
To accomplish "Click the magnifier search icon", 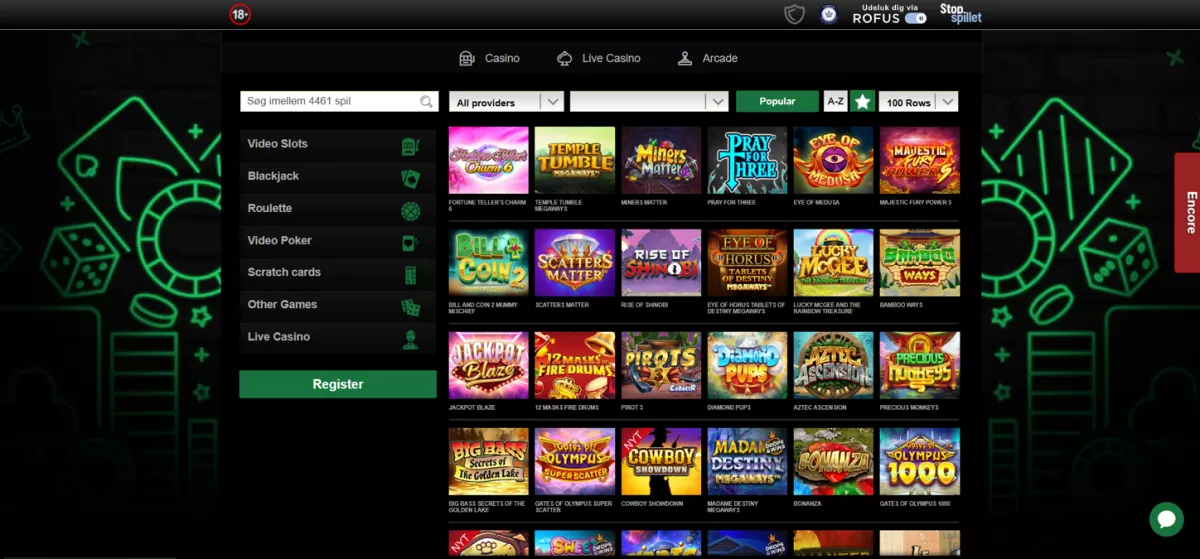I will (428, 101).
